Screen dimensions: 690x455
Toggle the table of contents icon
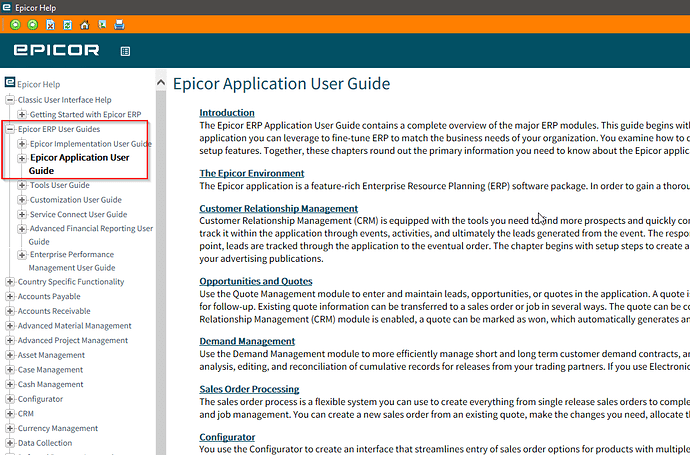point(125,51)
